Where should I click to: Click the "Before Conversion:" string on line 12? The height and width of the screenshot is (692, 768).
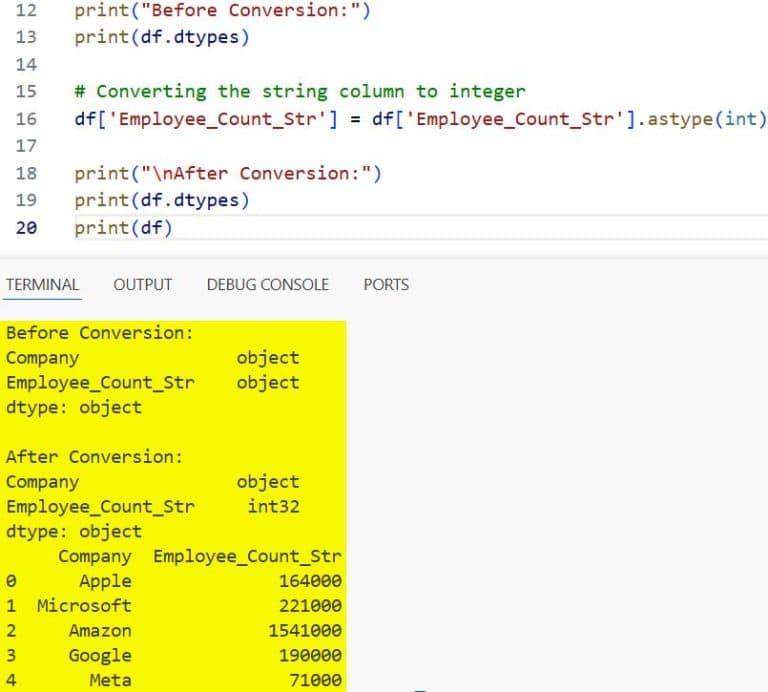point(250,10)
